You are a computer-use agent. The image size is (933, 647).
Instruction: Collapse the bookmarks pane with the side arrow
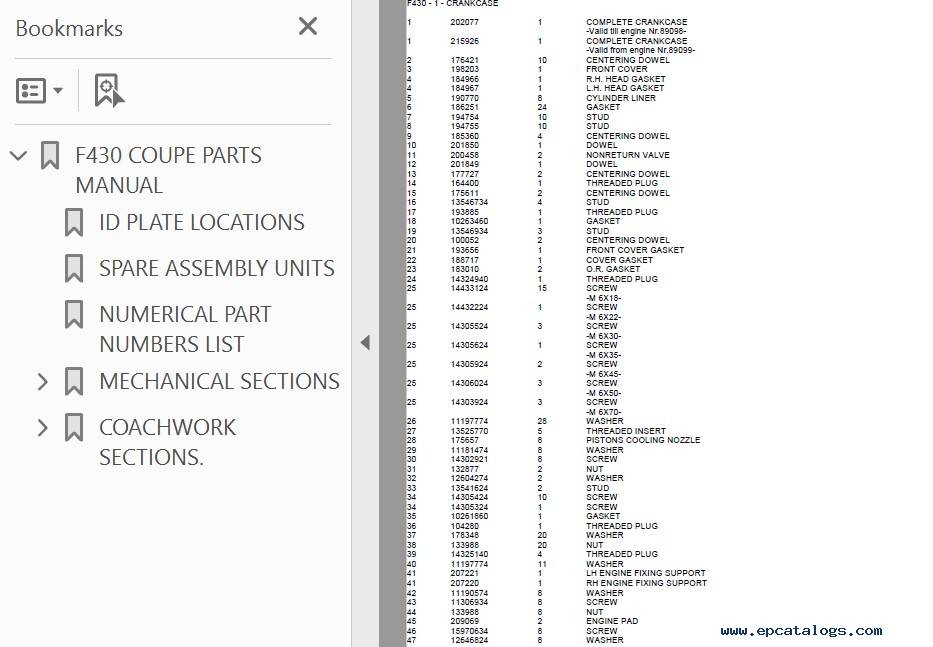(x=365, y=342)
